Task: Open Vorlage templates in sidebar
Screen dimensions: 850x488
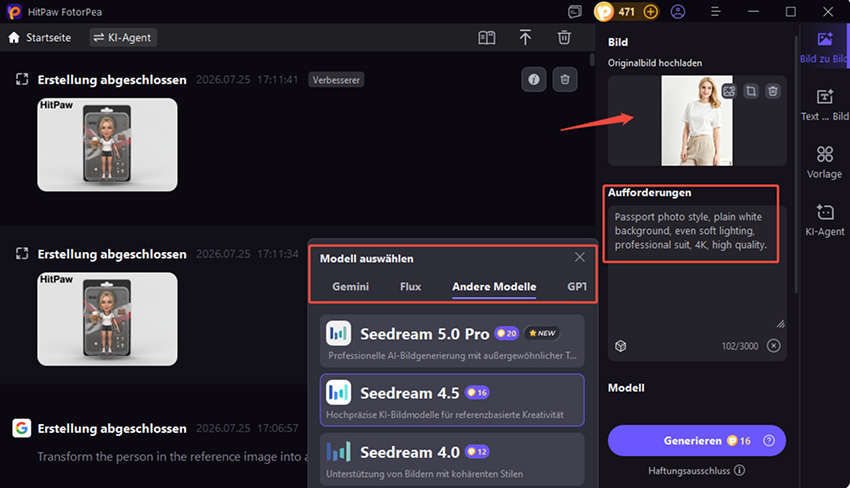Action: click(x=825, y=163)
